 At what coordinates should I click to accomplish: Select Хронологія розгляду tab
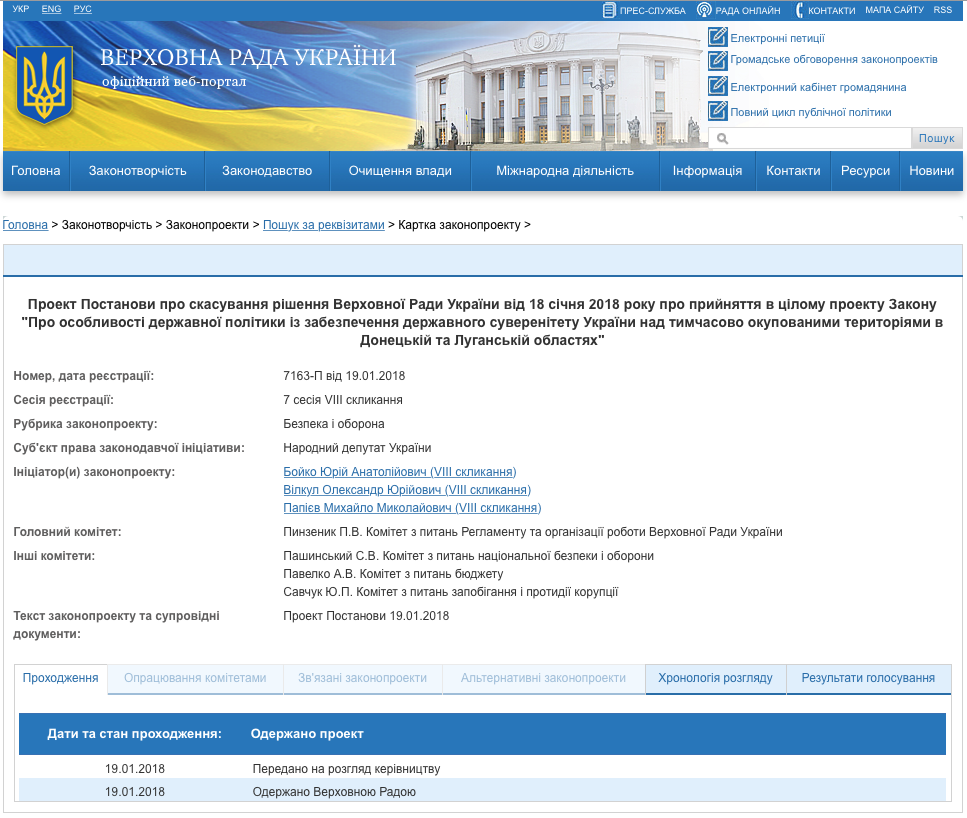tap(715, 678)
